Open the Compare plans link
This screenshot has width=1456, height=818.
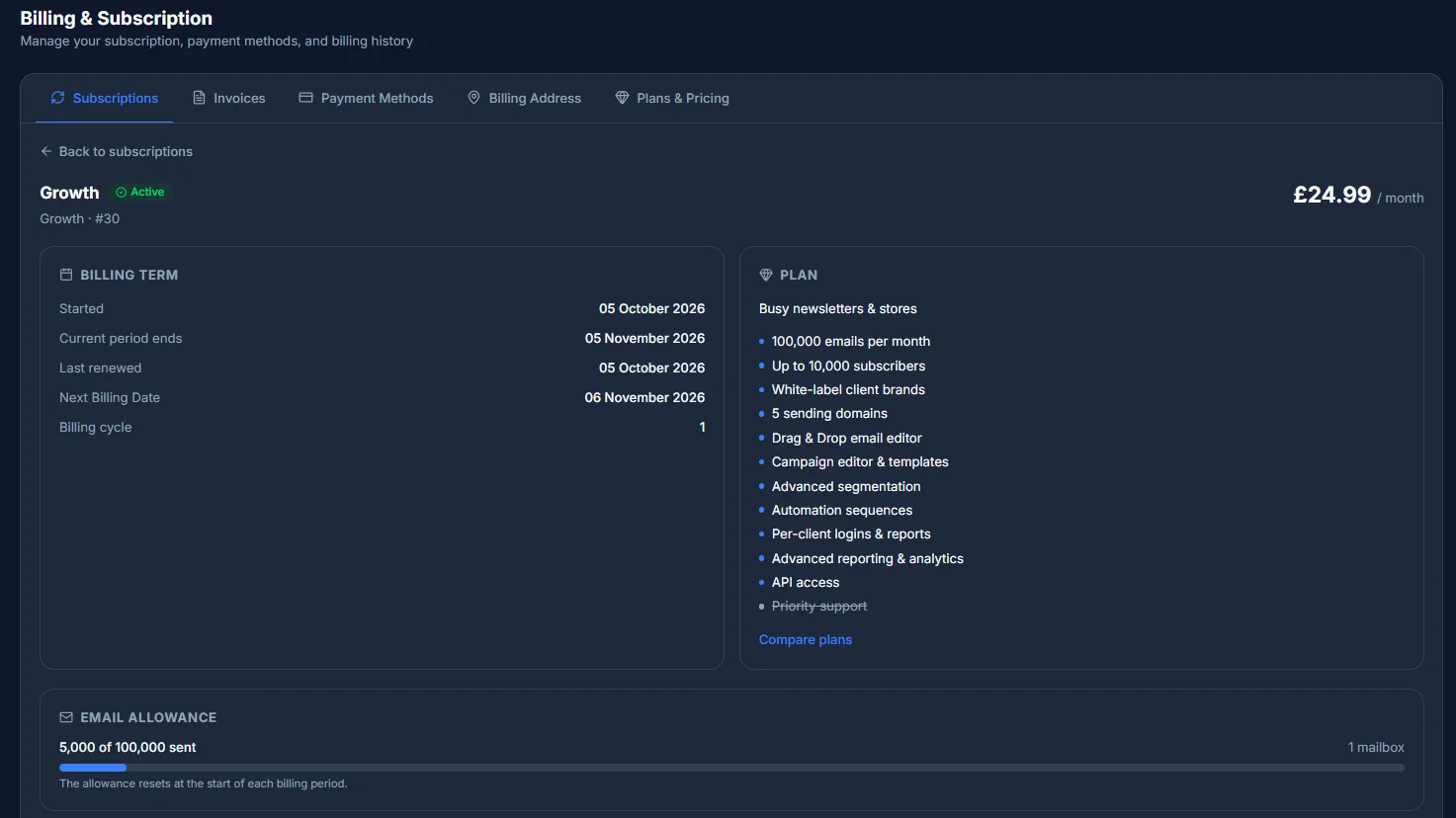806,640
